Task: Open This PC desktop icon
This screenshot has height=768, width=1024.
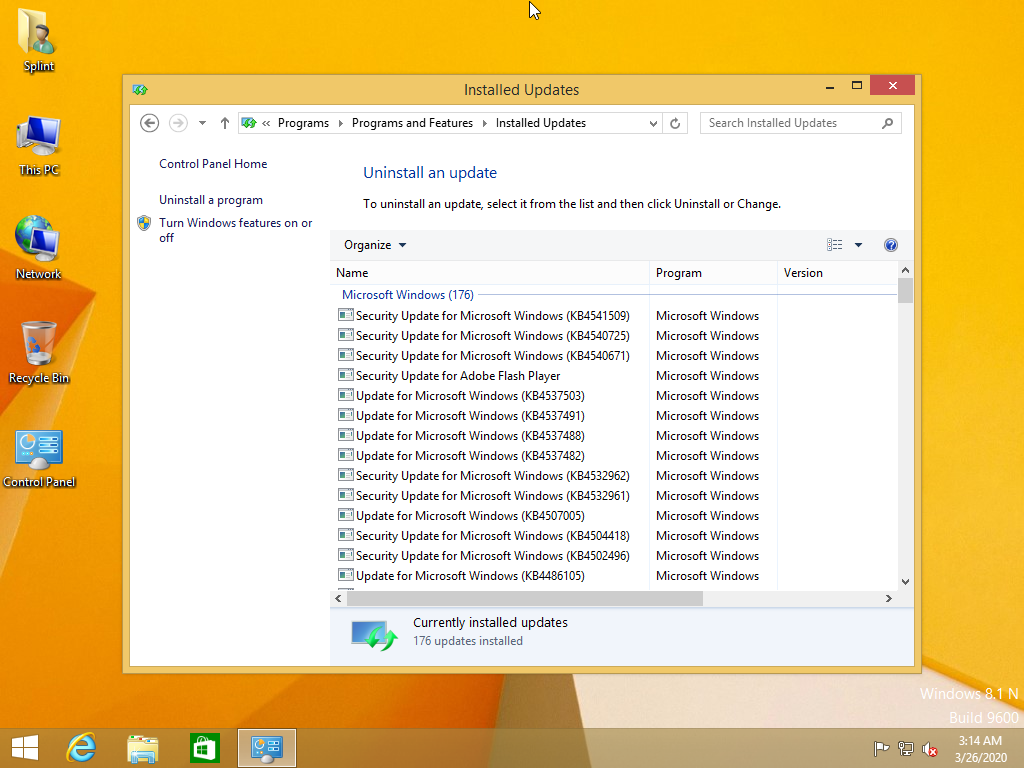Action: (39, 145)
